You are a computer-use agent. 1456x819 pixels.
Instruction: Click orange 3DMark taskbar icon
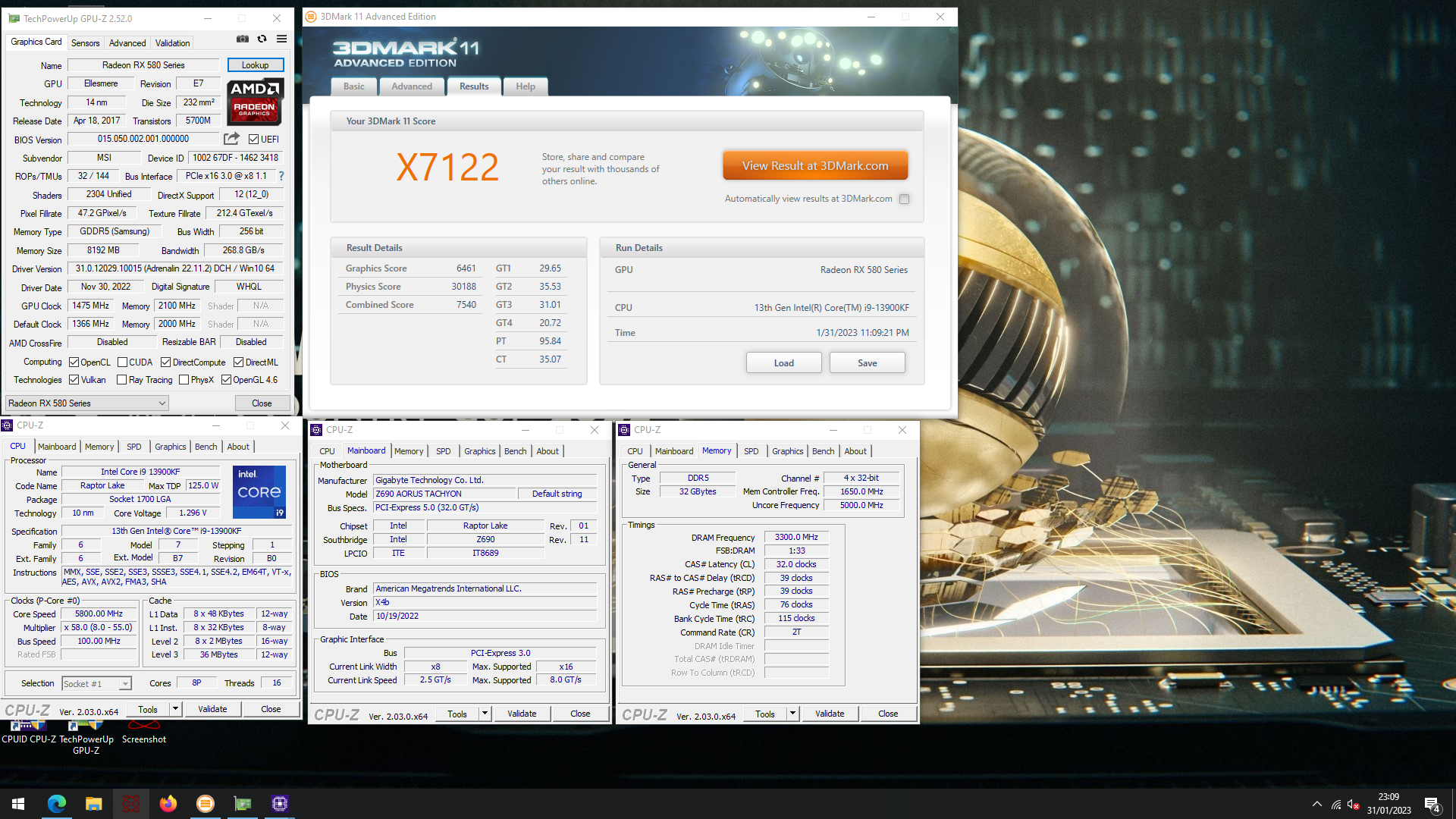205,804
